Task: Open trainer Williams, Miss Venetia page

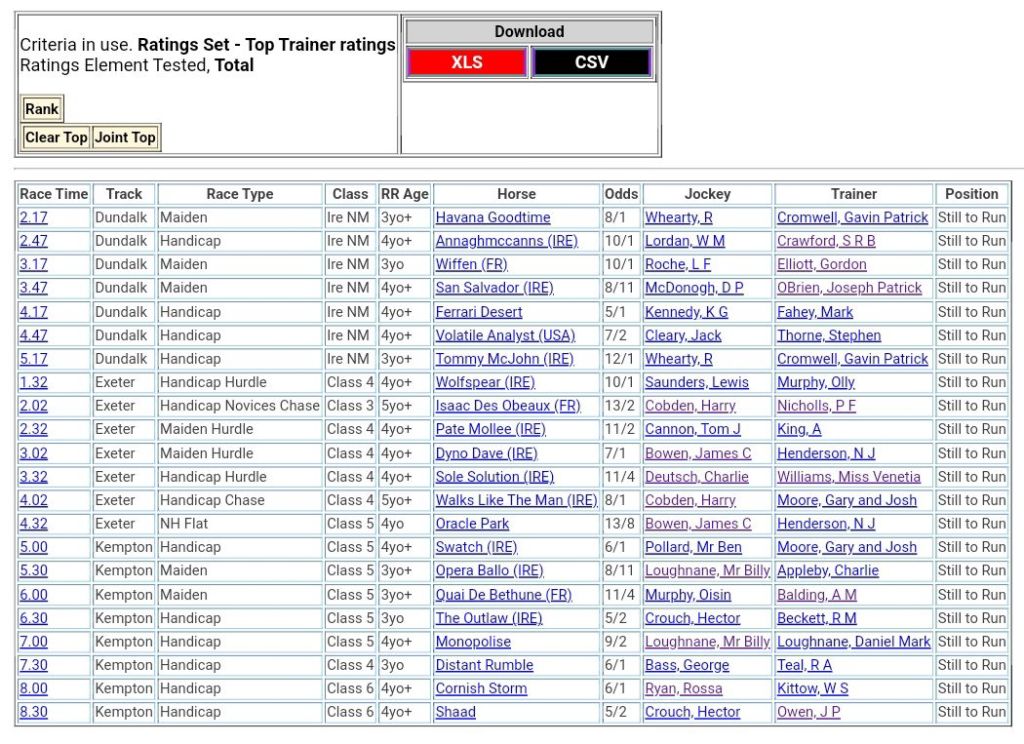Action: pyautogui.click(x=849, y=477)
